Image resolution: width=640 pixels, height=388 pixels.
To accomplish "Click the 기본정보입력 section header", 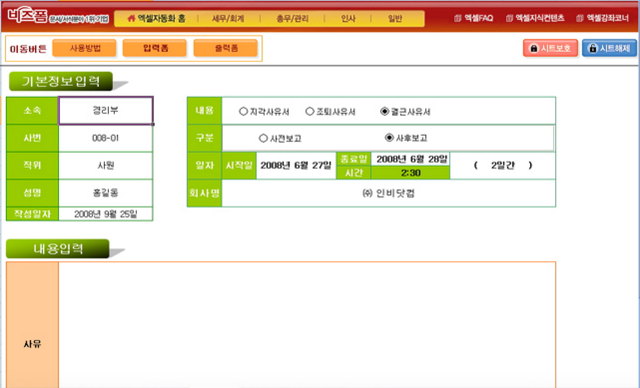I will tap(61, 81).
